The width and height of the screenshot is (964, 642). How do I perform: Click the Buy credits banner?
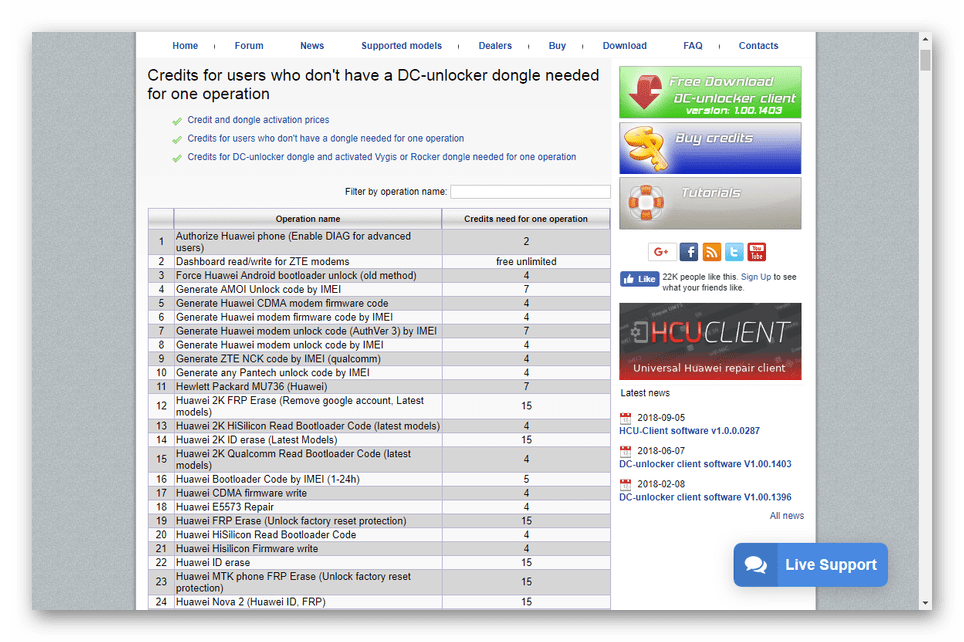(x=710, y=148)
